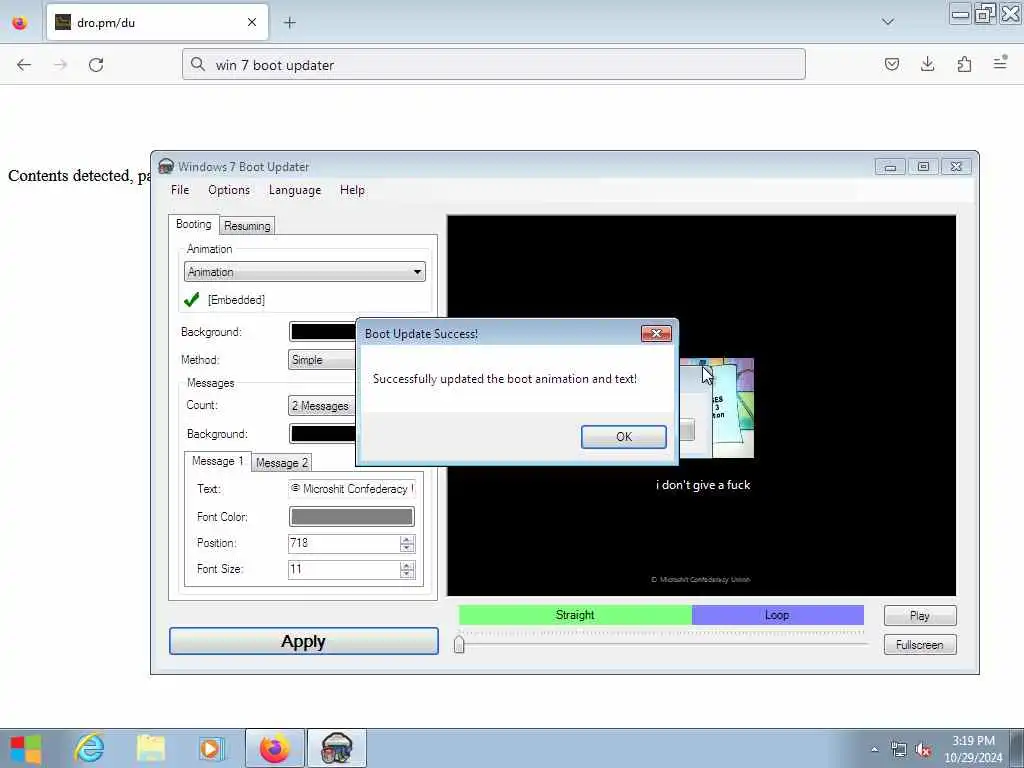Minimize the Windows 7 Boot Updater window
The width and height of the screenshot is (1024, 768).
[x=890, y=167]
